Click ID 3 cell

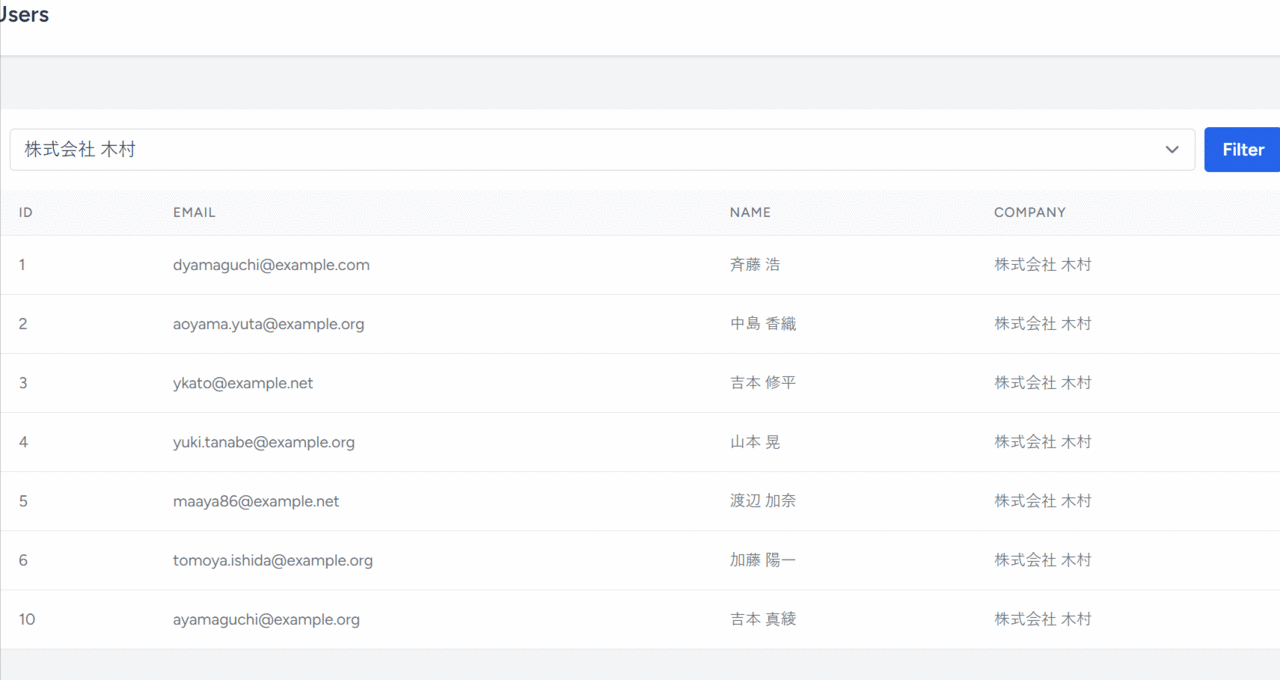(23, 383)
